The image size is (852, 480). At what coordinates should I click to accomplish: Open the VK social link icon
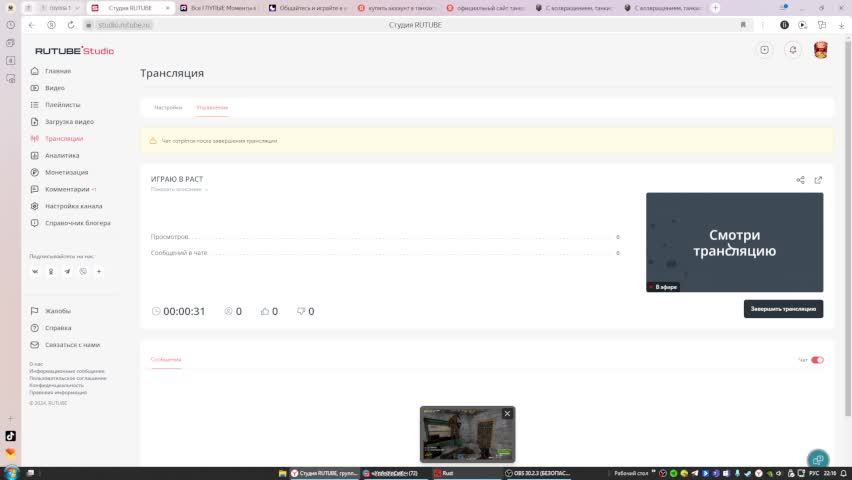point(35,271)
